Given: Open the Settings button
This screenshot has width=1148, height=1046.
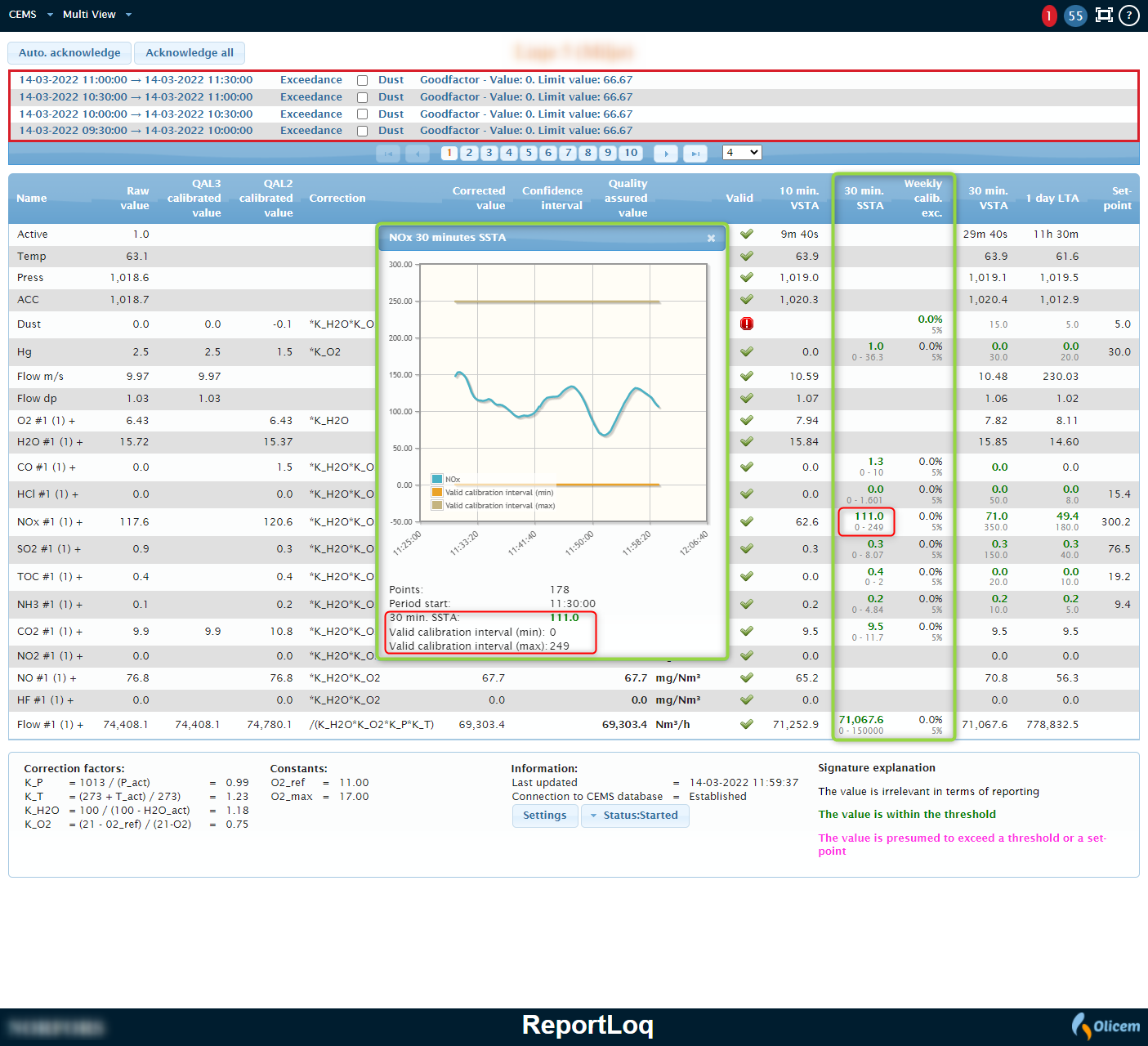Looking at the screenshot, I should pyautogui.click(x=544, y=816).
